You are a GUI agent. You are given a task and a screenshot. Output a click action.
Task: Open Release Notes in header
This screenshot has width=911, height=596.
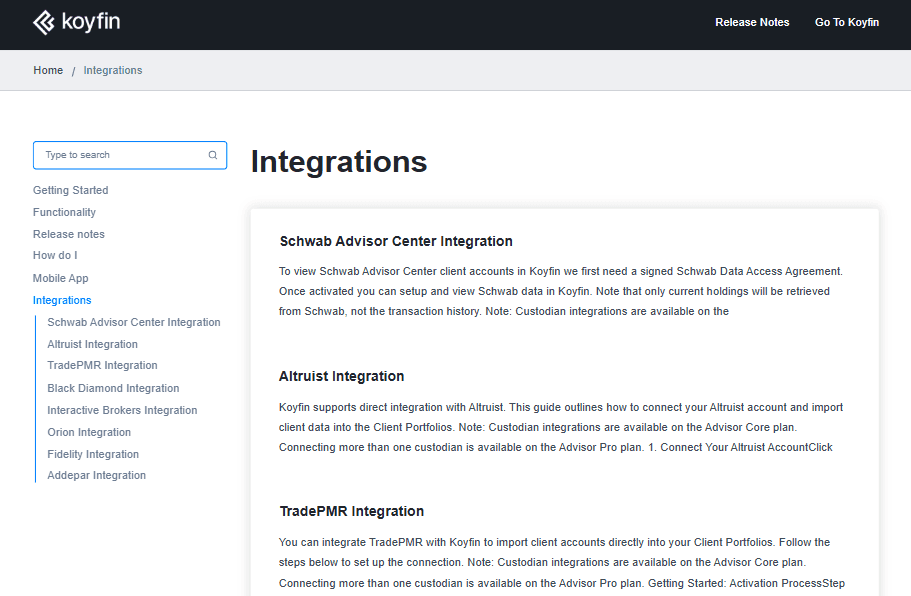pyautogui.click(x=752, y=22)
